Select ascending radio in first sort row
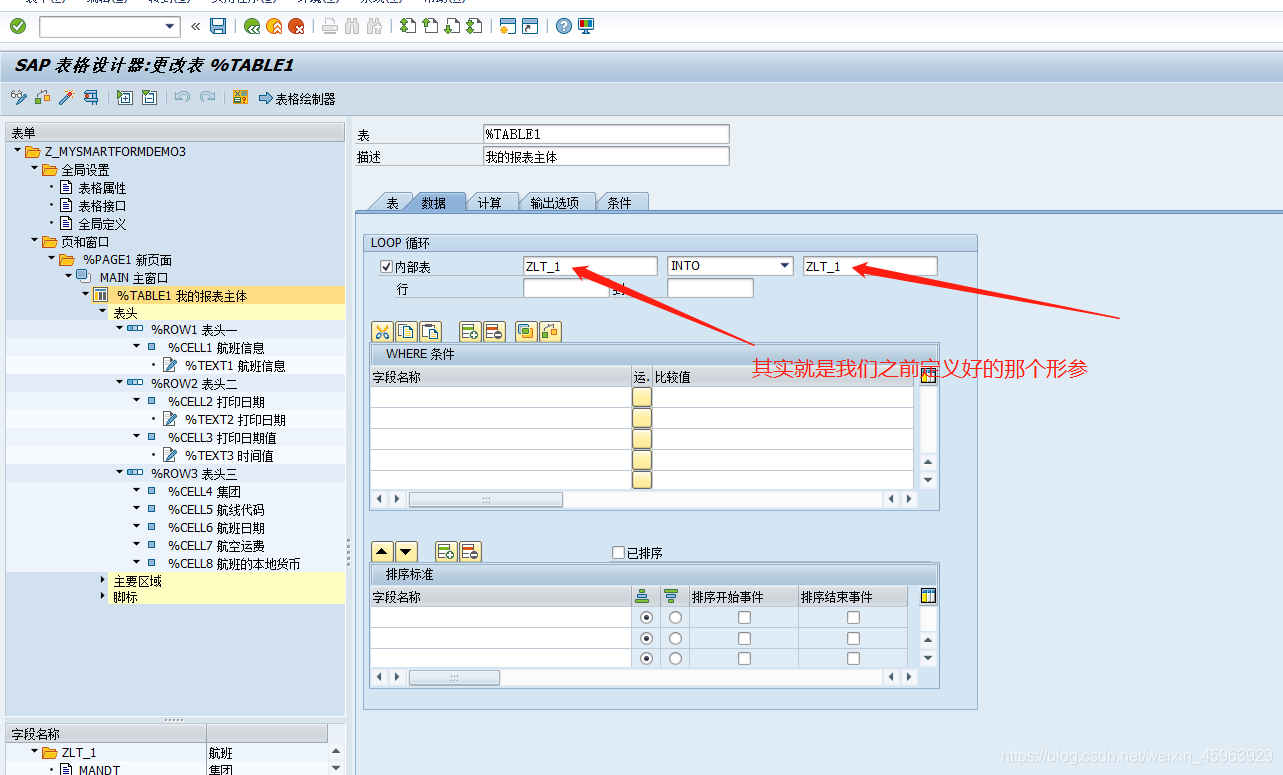 point(646,618)
